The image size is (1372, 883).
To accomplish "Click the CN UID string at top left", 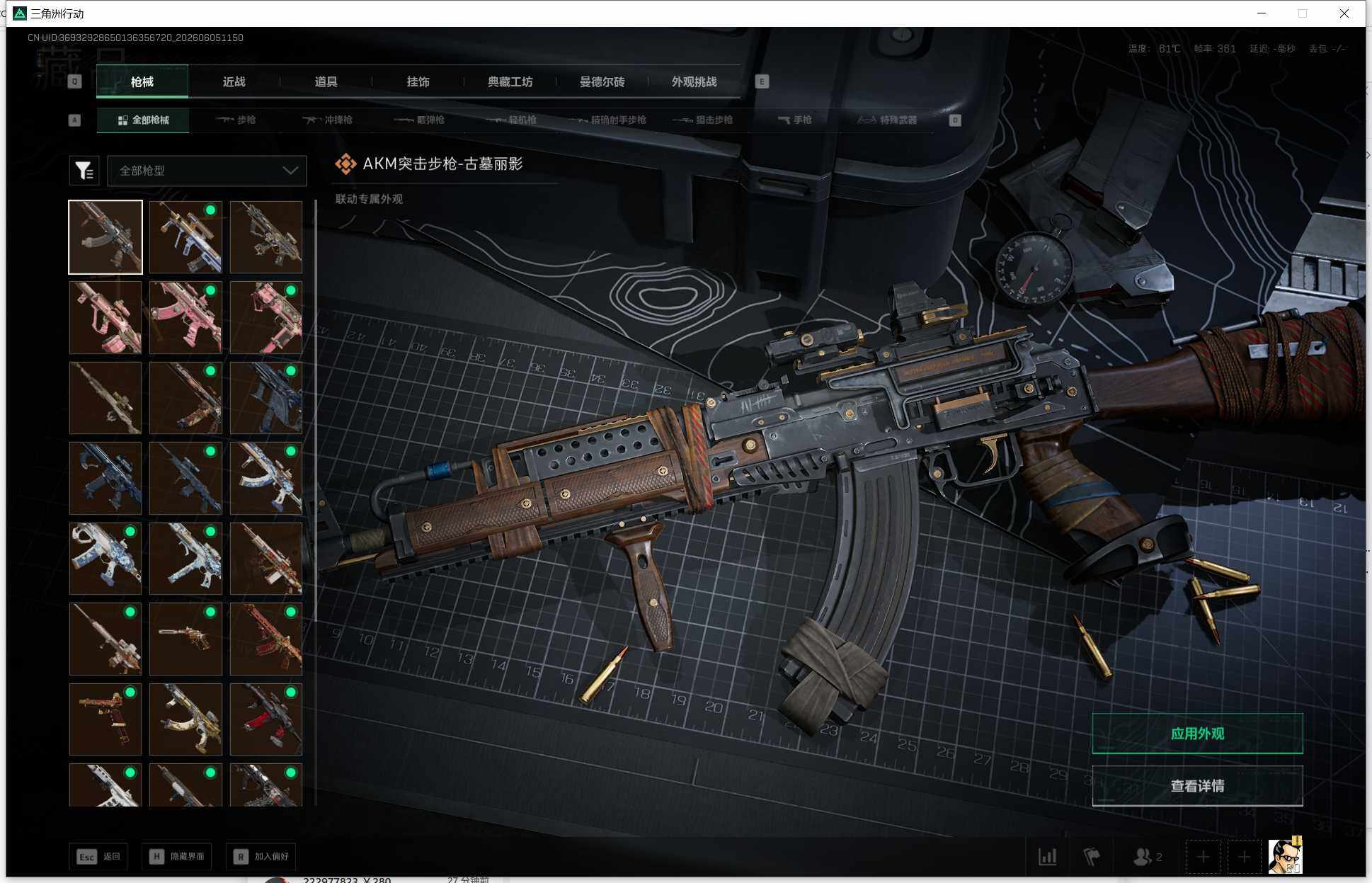I will [135, 38].
